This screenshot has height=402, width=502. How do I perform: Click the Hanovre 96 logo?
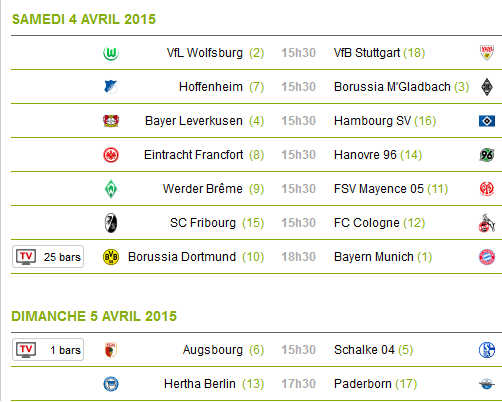point(487,155)
